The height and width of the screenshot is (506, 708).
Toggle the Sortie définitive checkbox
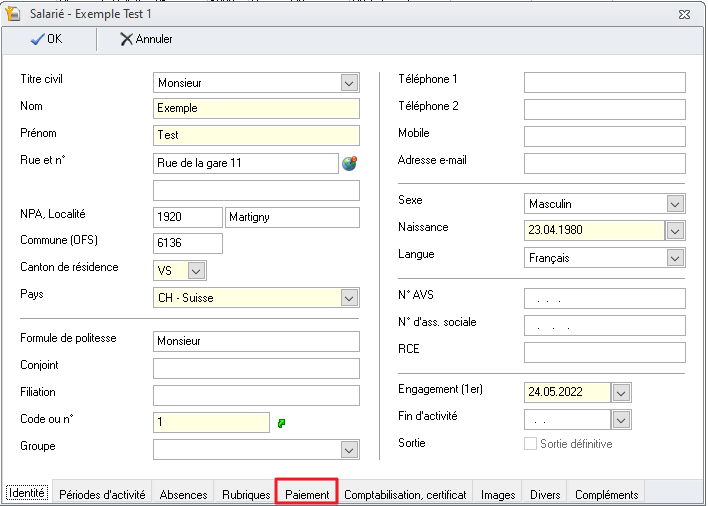click(x=530, y=444)
